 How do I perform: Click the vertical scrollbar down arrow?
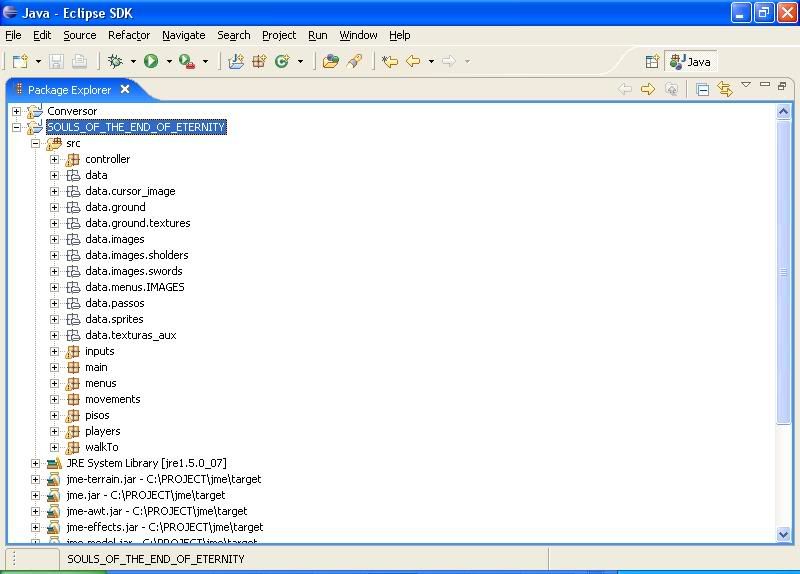coord(784,535)
